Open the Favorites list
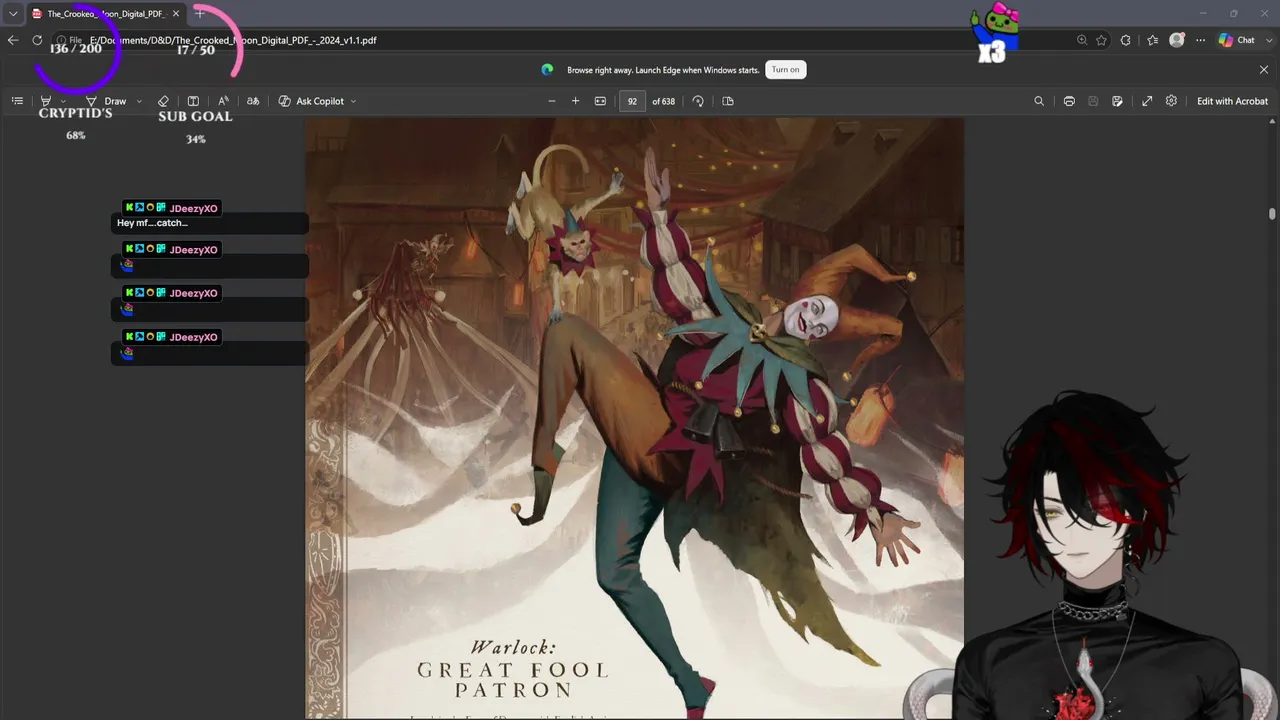Screen dimensions: 1280x720 [1152, 40]
